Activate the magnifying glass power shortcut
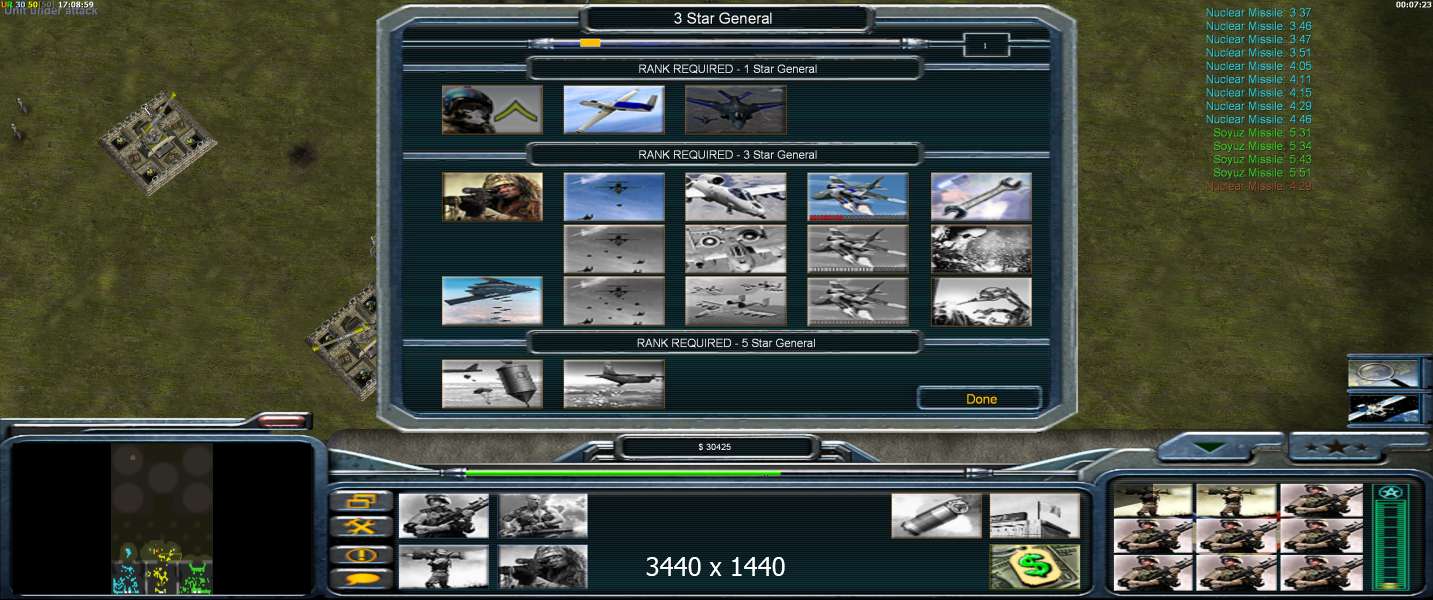Image resolution: width=1433 pixels, height=600 pixels. [x=1383, y=373]
